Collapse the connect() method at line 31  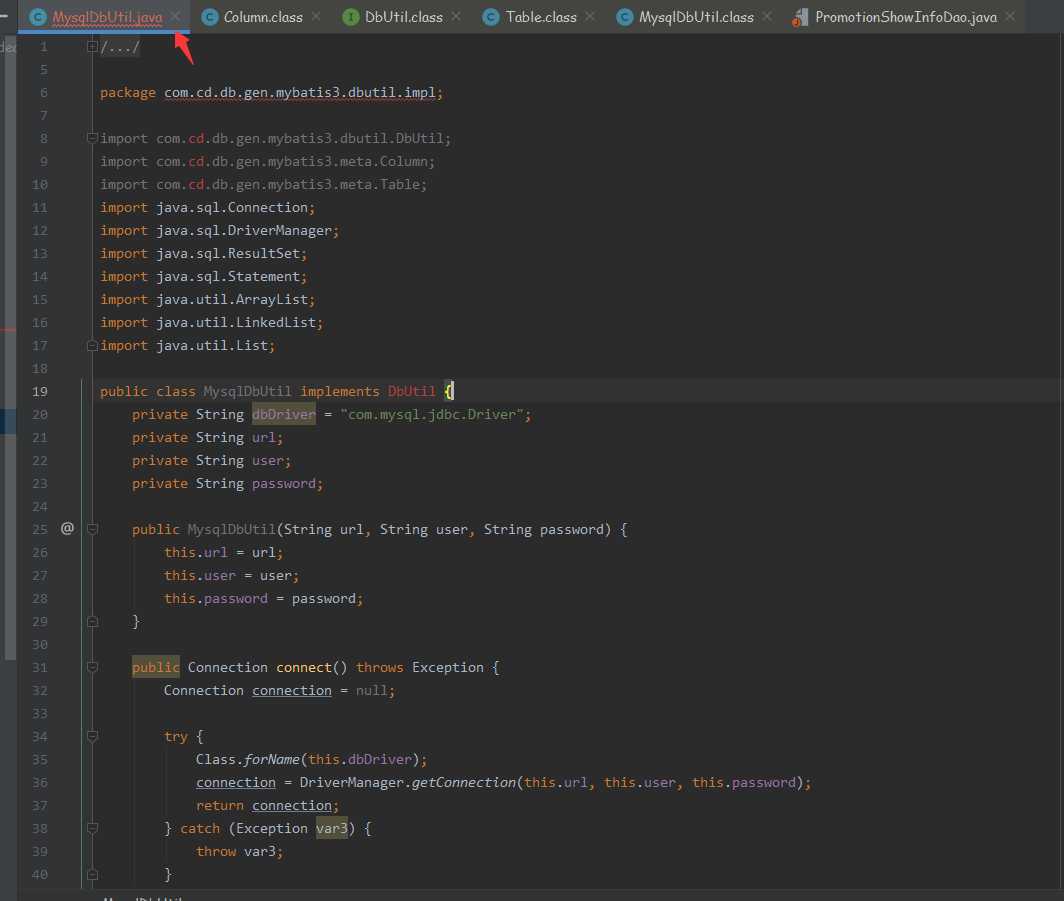pyautogui.click(x=92, y=668)
